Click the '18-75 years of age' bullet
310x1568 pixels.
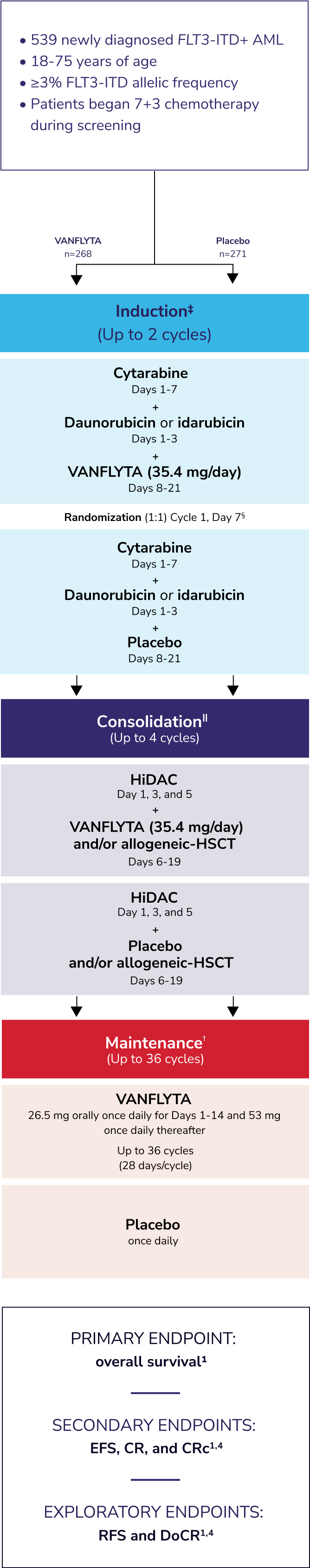(94, 61)
